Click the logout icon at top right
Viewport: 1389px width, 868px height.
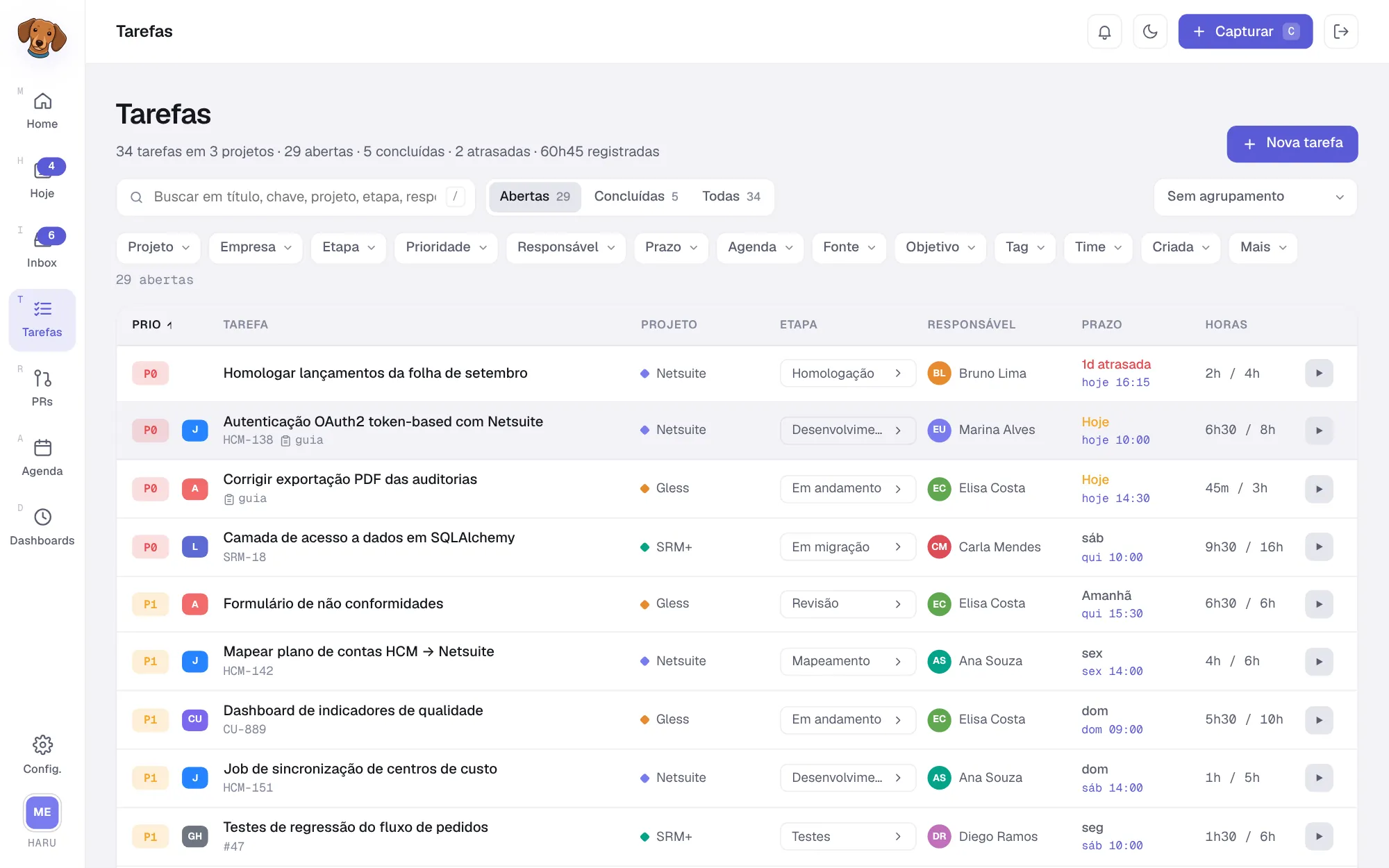[1341, 31]
